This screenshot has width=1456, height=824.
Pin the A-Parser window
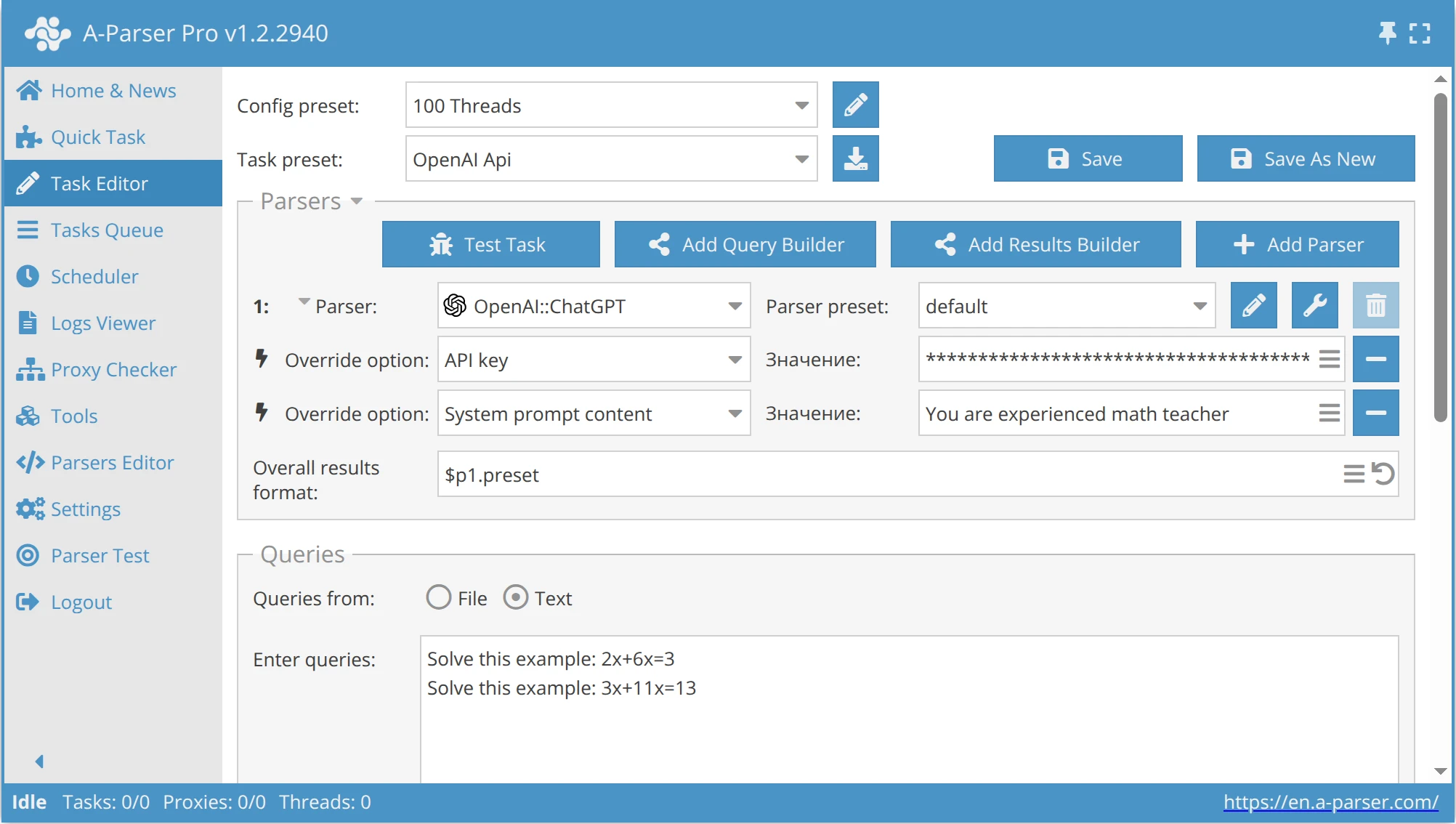(1387, 32)
